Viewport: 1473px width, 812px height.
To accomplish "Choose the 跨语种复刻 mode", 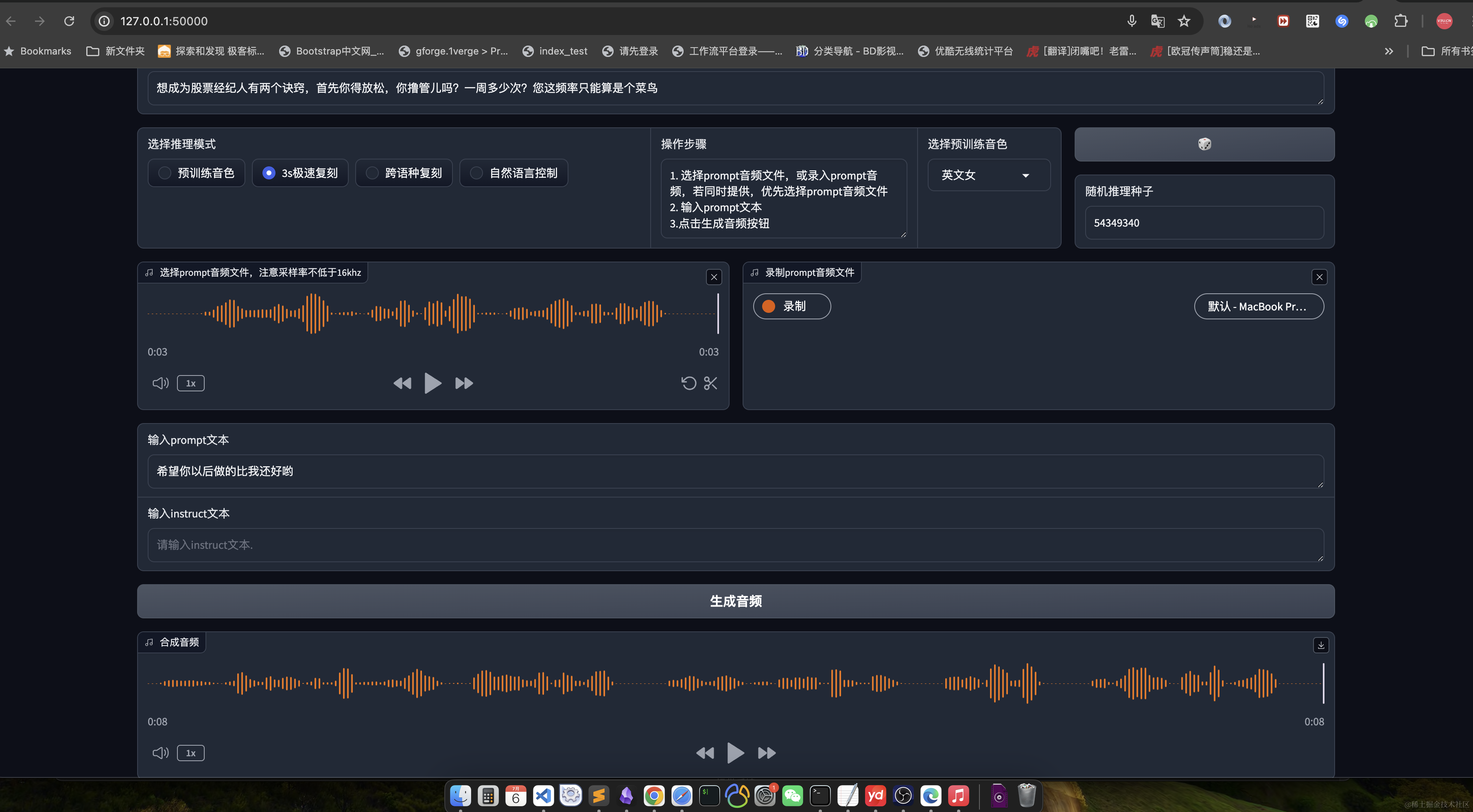I will [404, 173].
